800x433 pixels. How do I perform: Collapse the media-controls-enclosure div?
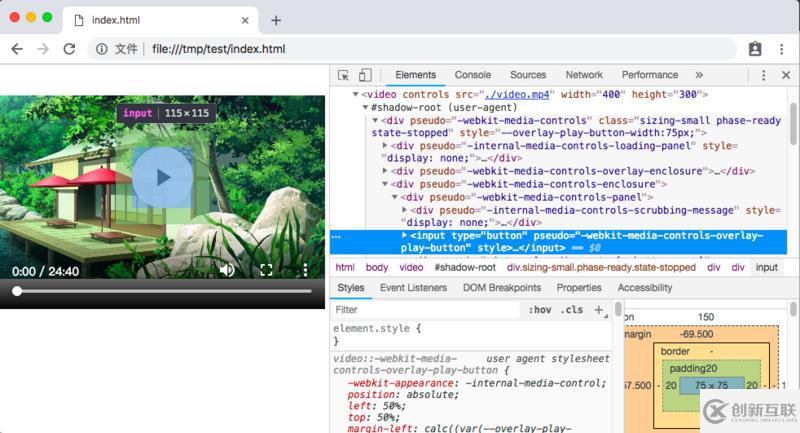385,184
